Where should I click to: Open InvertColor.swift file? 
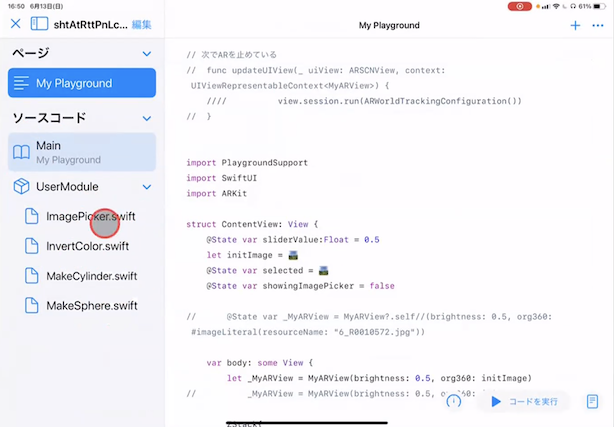(87, 246)
